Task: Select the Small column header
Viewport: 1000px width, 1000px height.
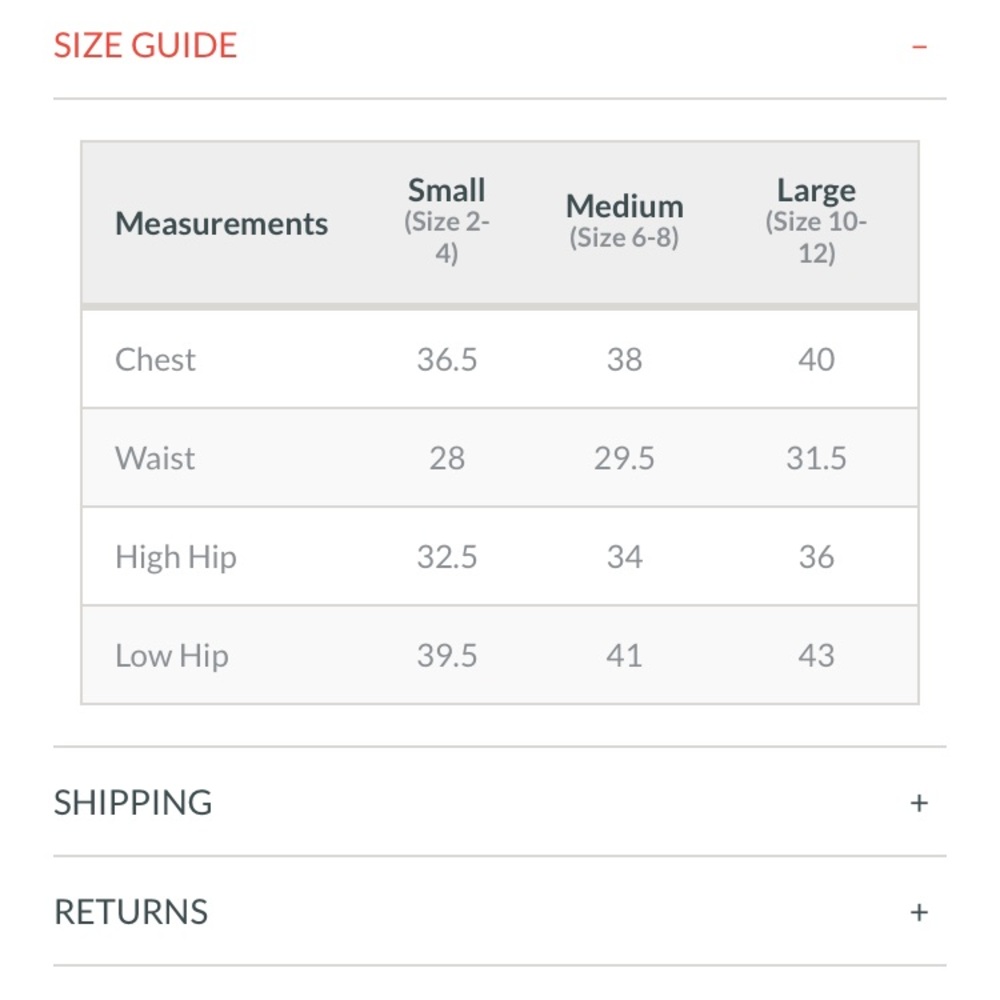Action: (x=447, y=191)
